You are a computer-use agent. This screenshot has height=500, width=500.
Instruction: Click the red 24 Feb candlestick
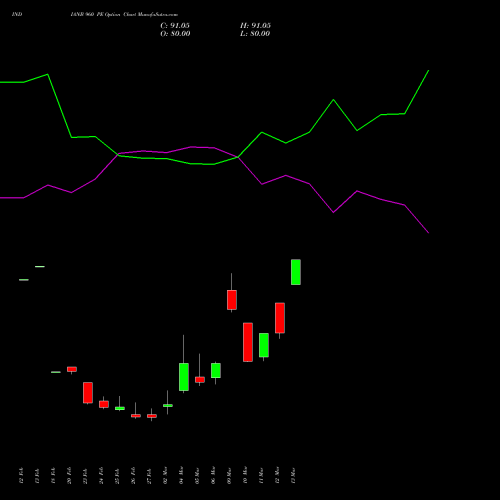[x=104, y=404]
